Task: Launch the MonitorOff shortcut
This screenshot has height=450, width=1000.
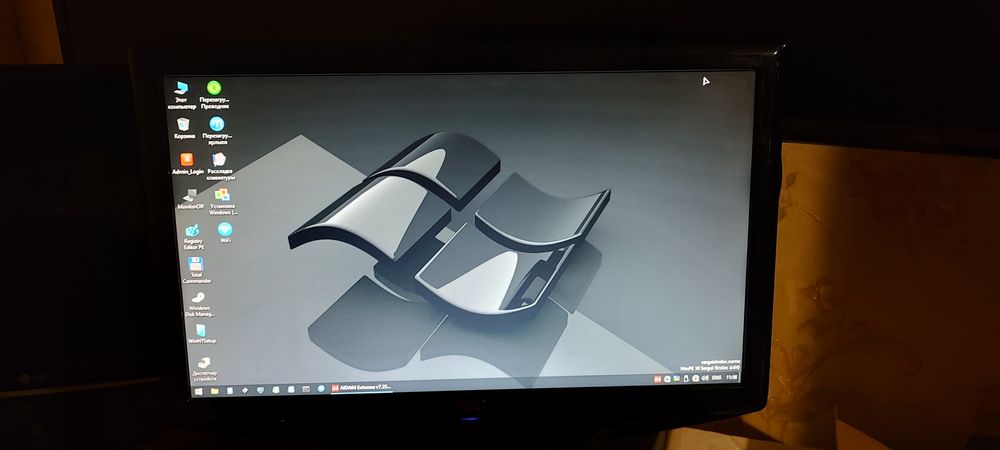Action: pos(190,199)
